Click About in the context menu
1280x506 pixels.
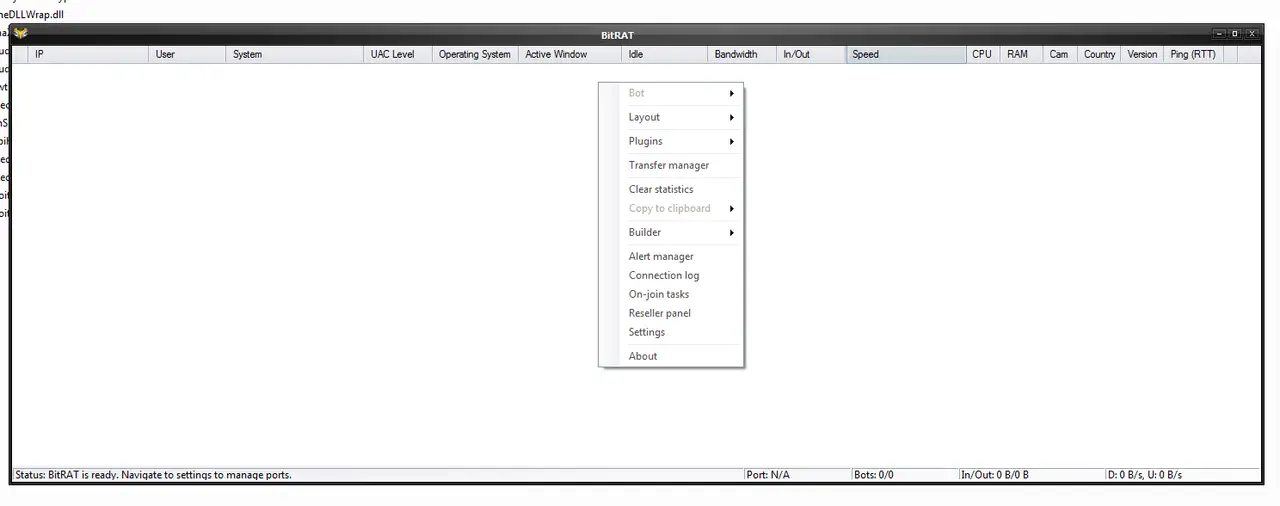point(643,357)
